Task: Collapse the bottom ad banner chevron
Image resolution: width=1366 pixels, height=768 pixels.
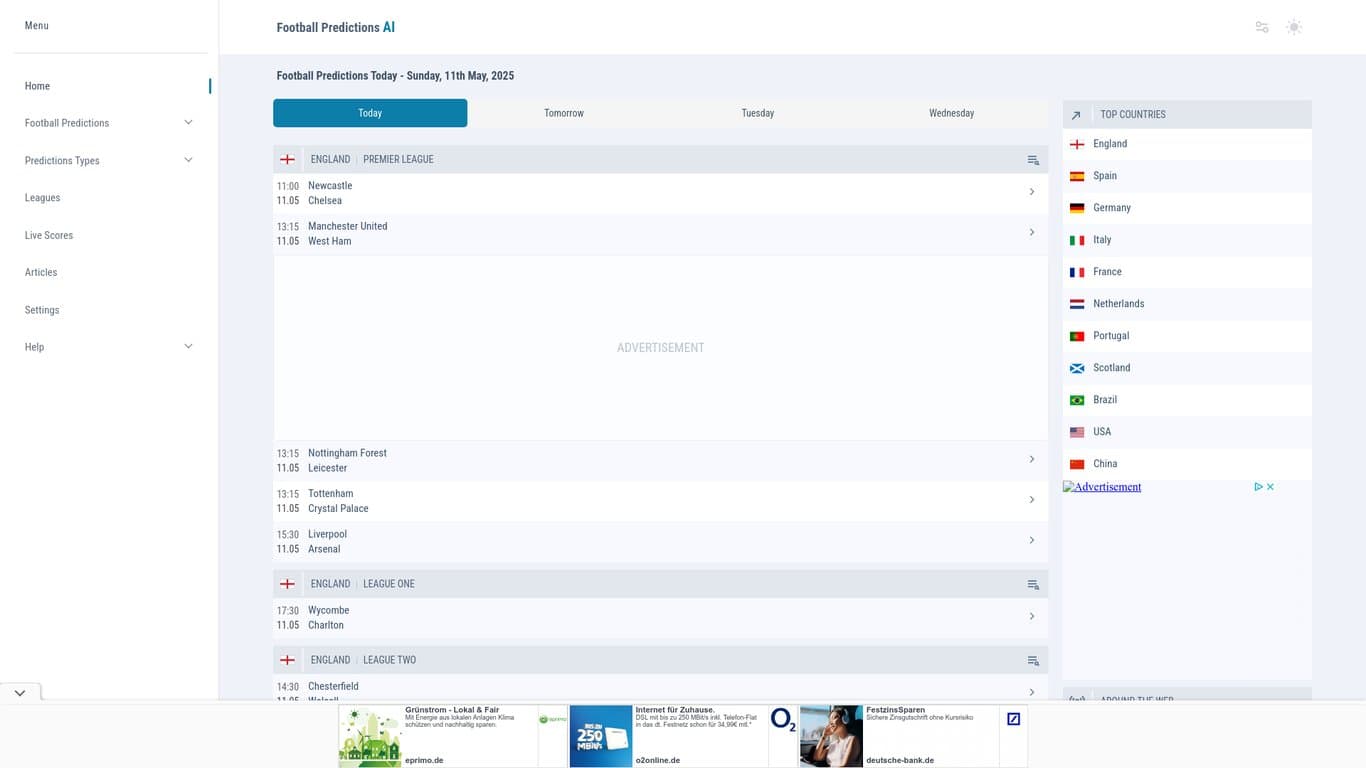Action: [20, 692]
